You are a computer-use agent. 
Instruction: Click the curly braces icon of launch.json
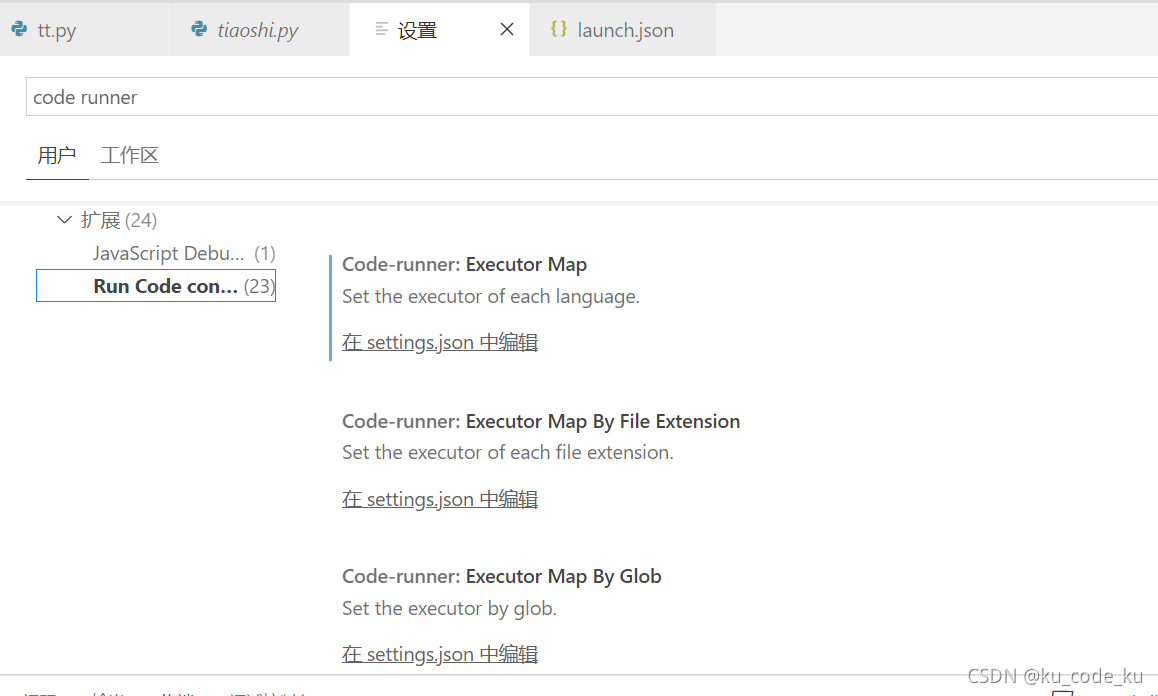tap(559, 29)
